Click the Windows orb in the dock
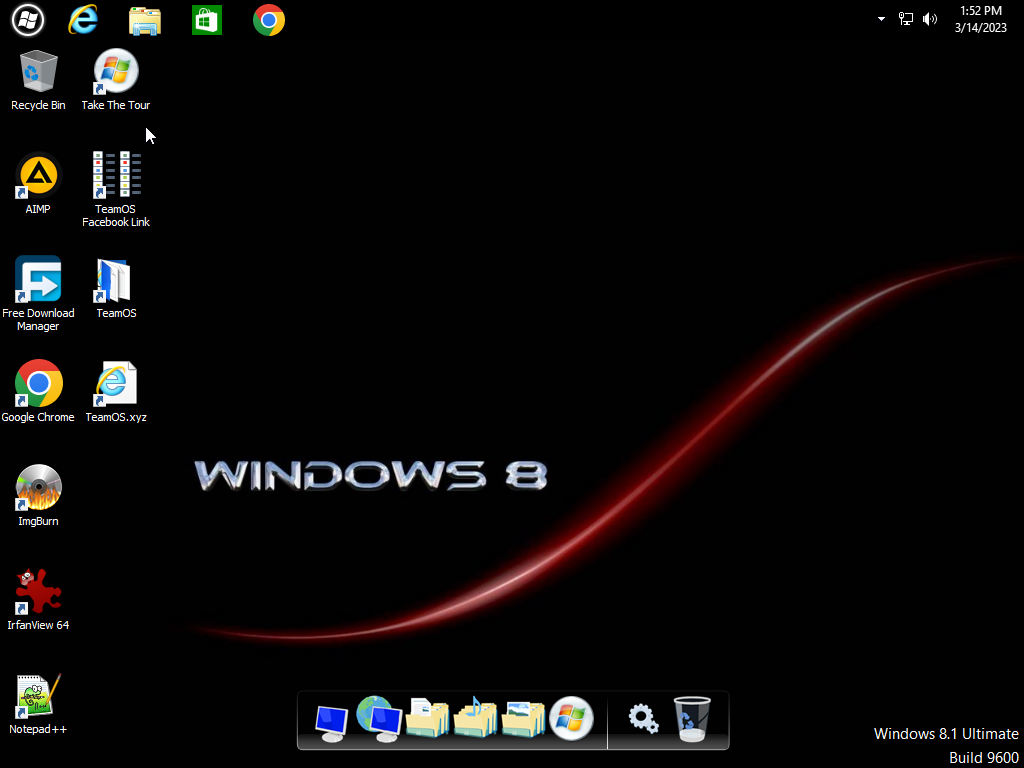Screen dimensions: 1024x768 571,718
